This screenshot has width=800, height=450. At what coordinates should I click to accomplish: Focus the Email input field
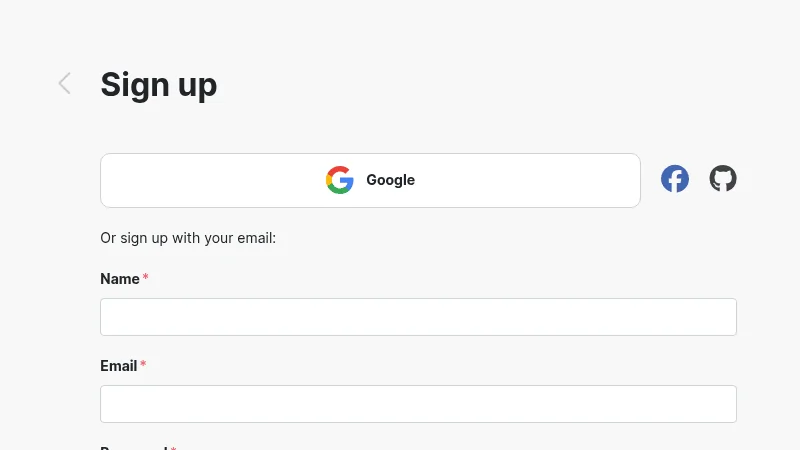point(418,404)
